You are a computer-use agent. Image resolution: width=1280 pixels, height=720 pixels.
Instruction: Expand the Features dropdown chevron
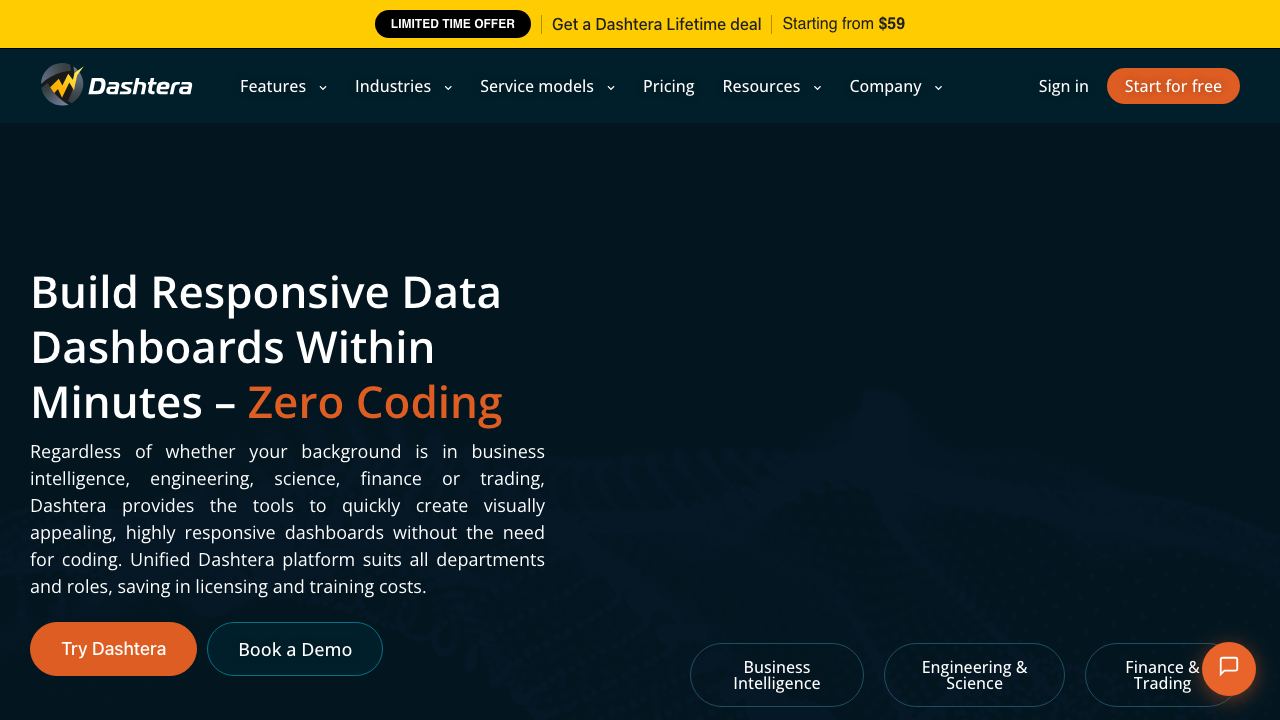[x=323, y=87]
